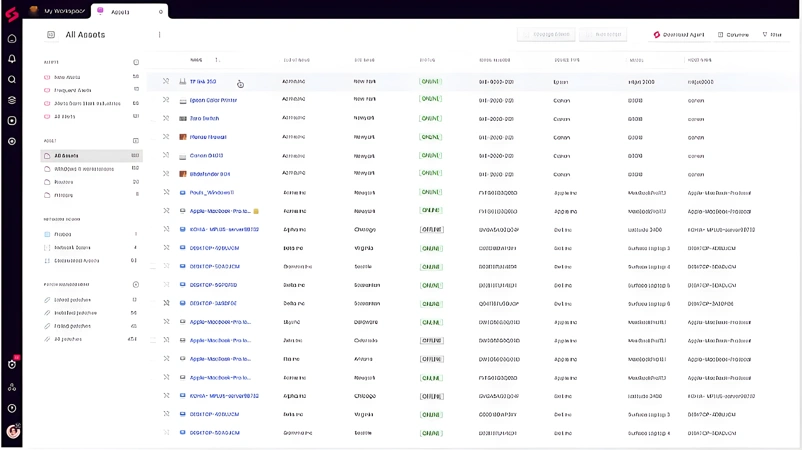This screenshot has height=450, width=802.
Task: Close the Assets tab
Action: 161,12
